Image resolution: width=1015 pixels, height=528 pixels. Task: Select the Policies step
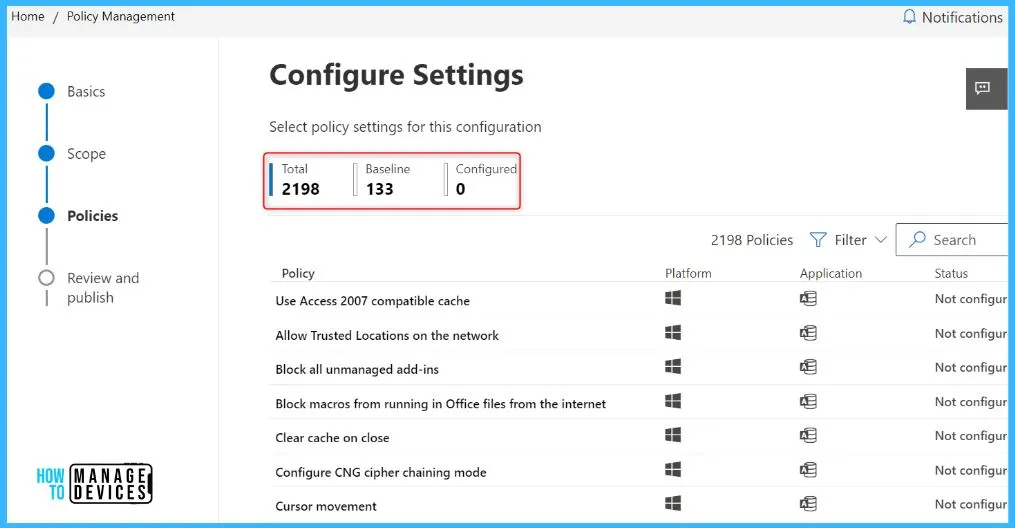pyautogui.click(x=92, y=216)
